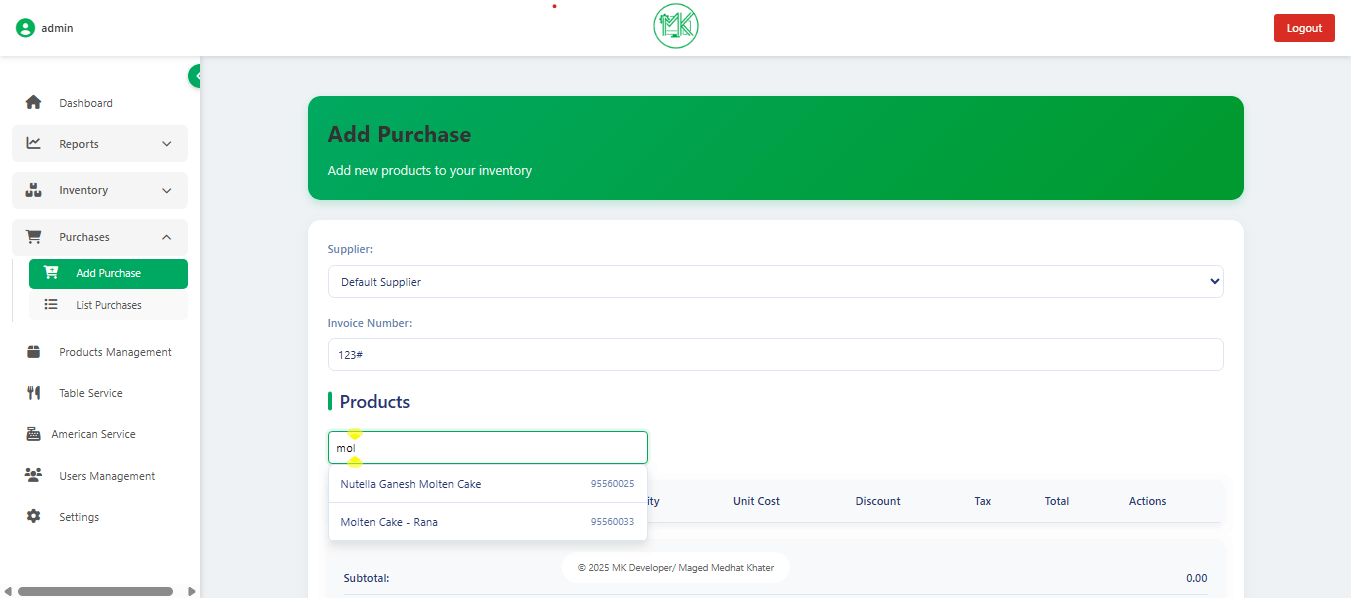Image resolution: width=1351 pixels, height=598 pixels.
Task: Click the admin user avatar icon
Action: point(25,28)
